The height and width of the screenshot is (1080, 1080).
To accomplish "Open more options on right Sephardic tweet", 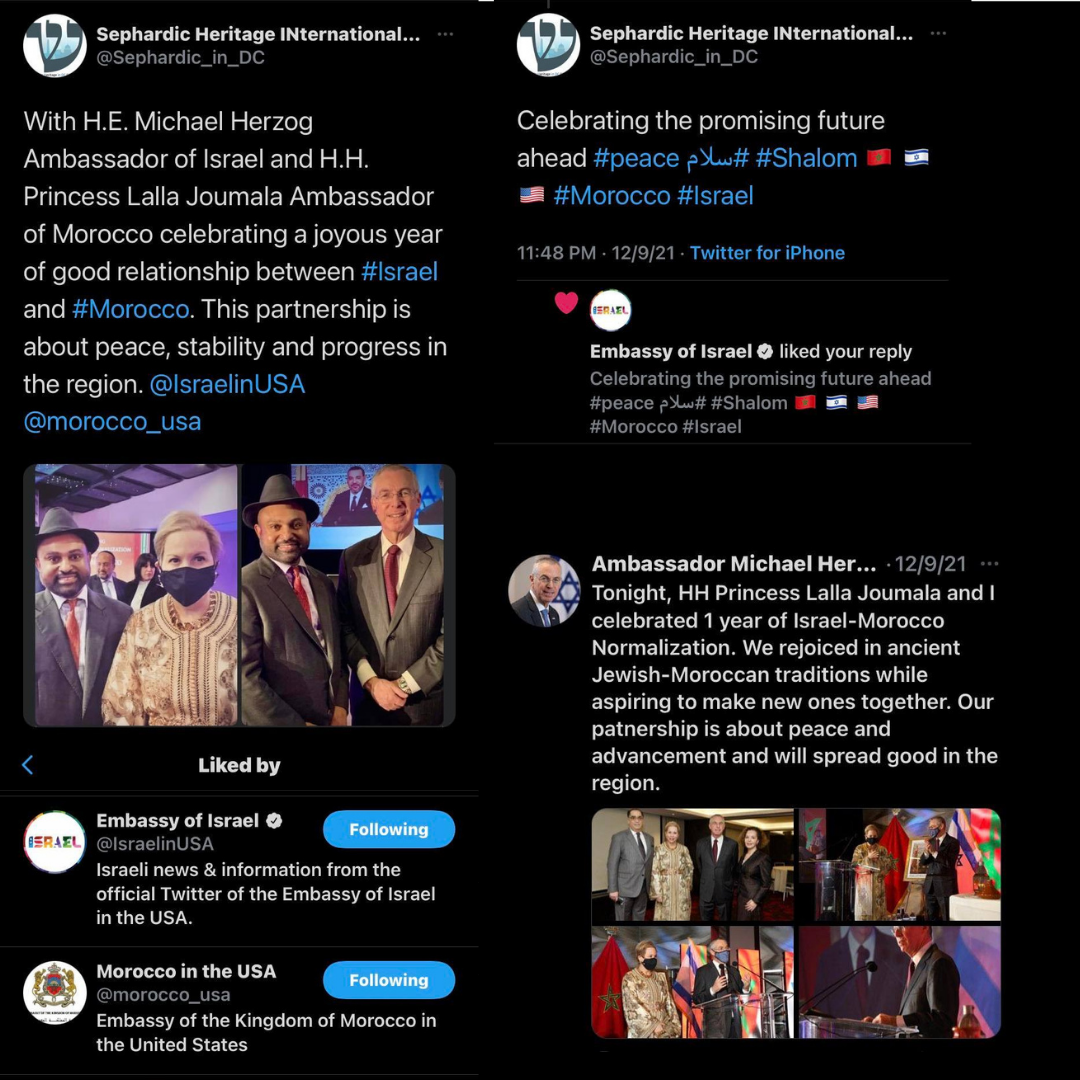I will pyautogui.click(x=938, y=33).
